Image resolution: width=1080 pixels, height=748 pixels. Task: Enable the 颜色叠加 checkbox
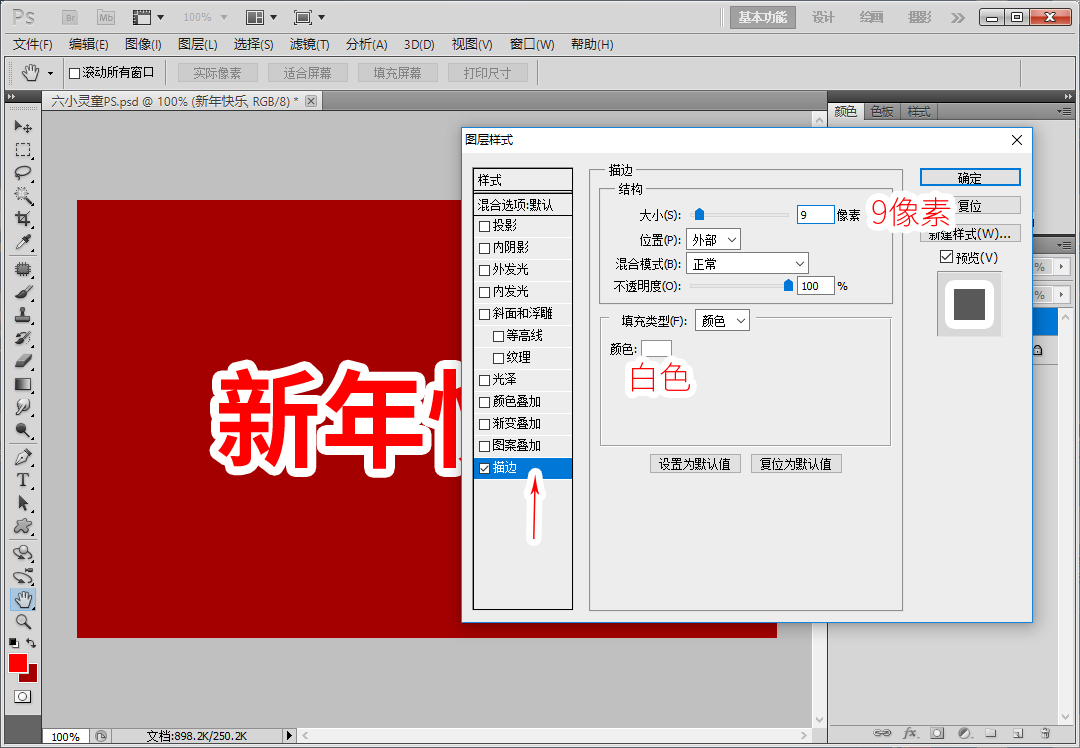click(484, 402)
